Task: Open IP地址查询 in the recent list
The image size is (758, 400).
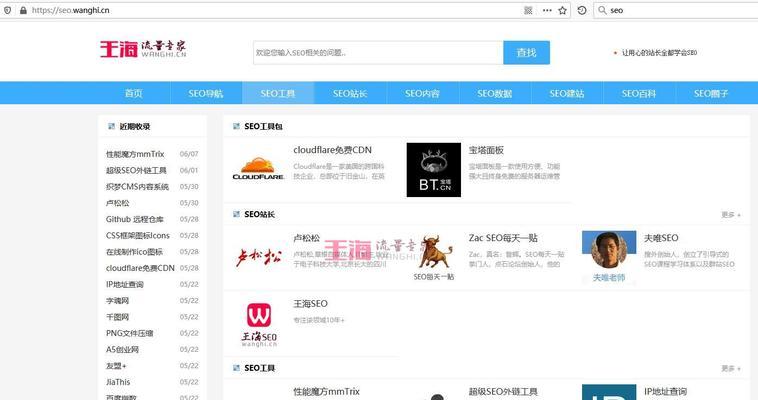Action: (x=125, y=284)
